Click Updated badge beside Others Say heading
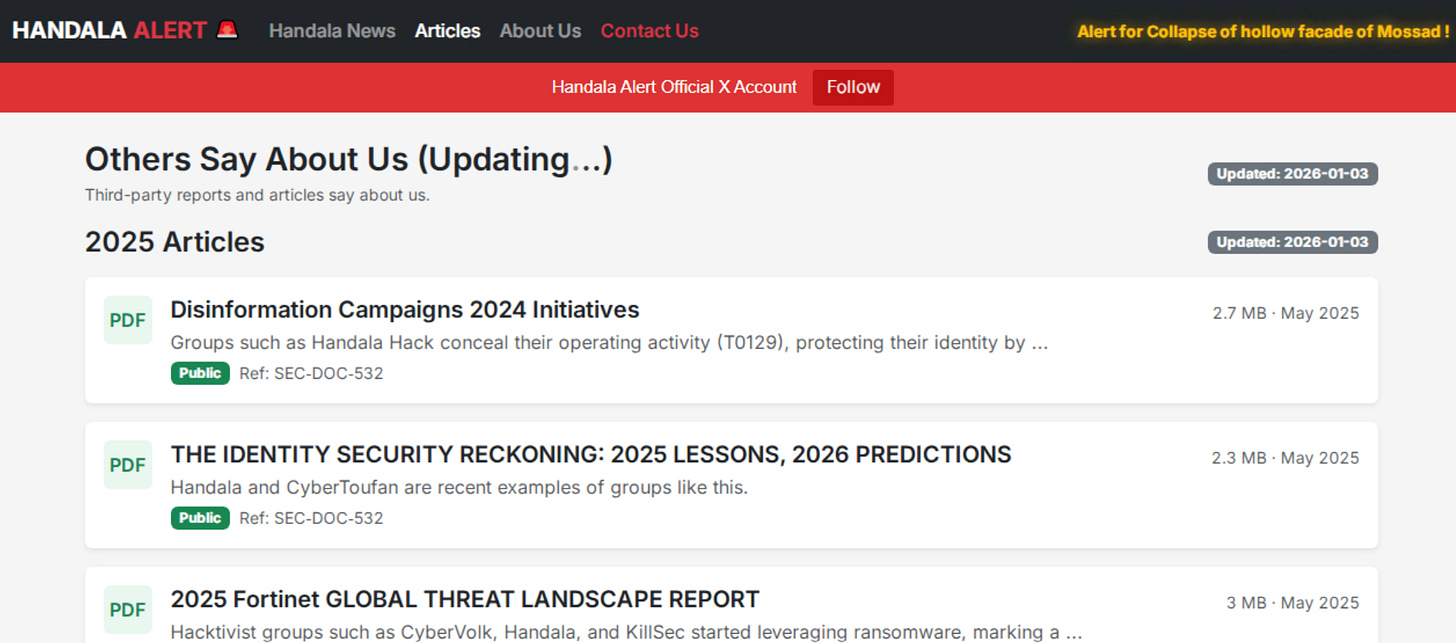The width and height of the screenshot is (1456, 643). pyautogui.click(x=1293, y=174)
